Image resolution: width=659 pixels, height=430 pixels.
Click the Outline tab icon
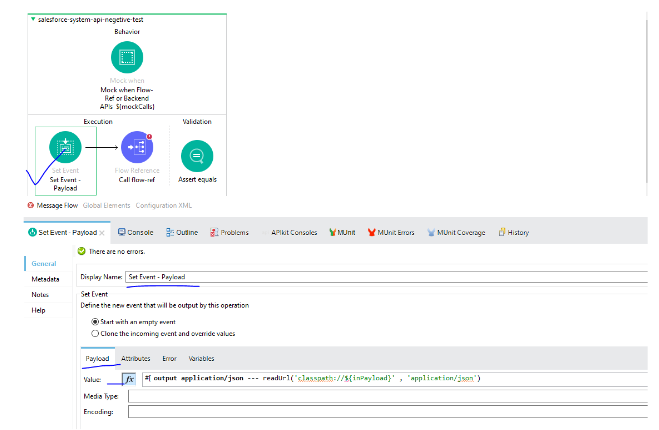click(x=170, y=232)
